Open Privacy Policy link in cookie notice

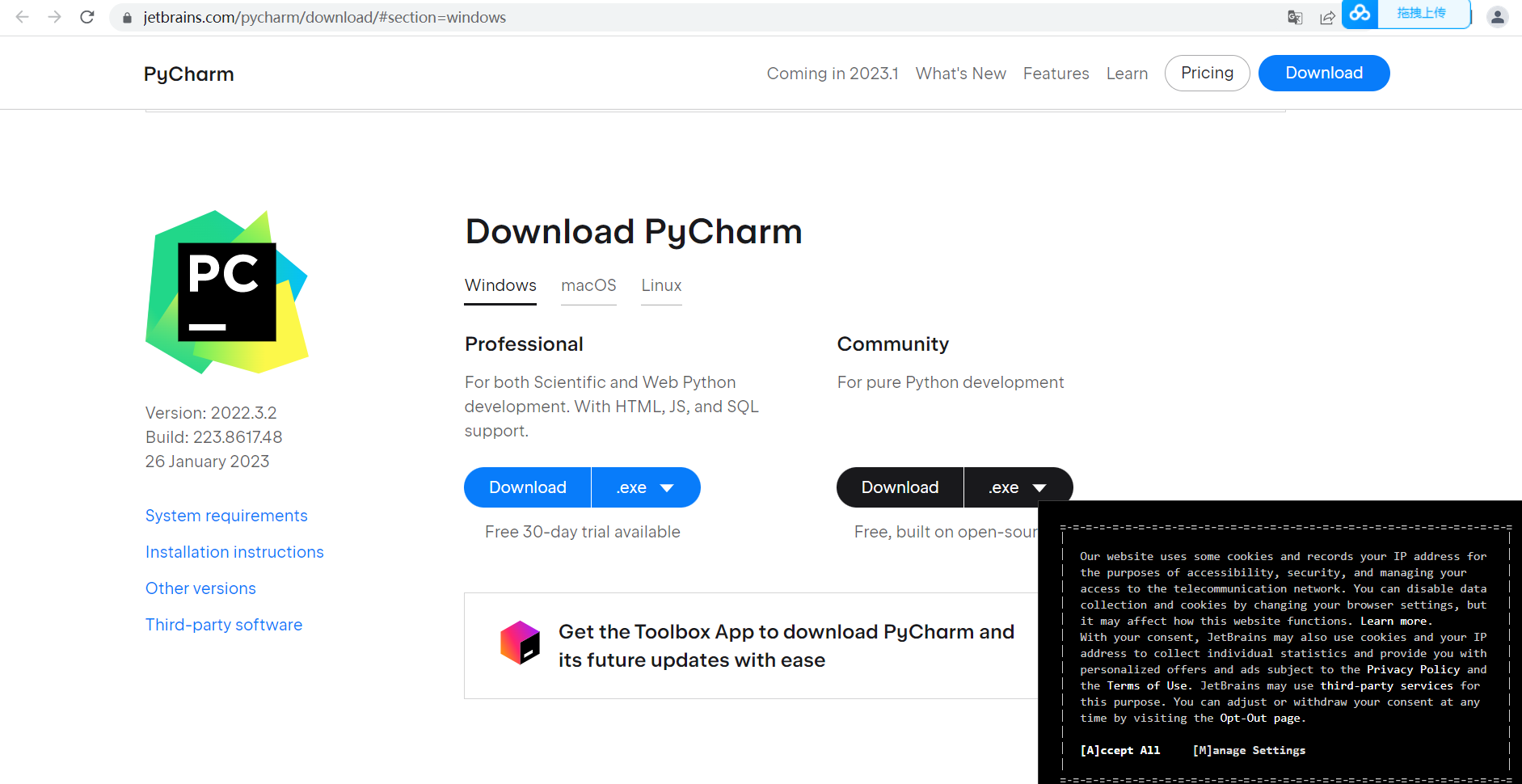pyautogui.click(x=1413, y=669)
